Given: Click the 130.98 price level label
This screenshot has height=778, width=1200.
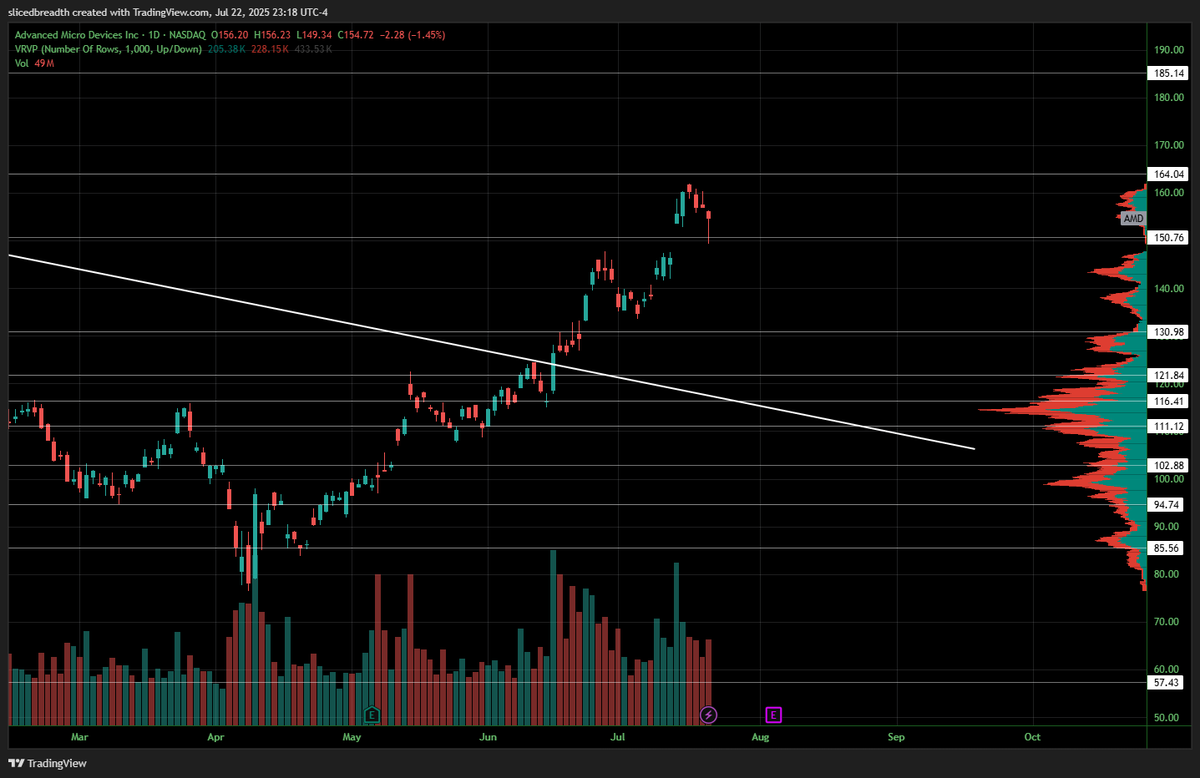Looking at the screenshot, I should [1169, 332].
